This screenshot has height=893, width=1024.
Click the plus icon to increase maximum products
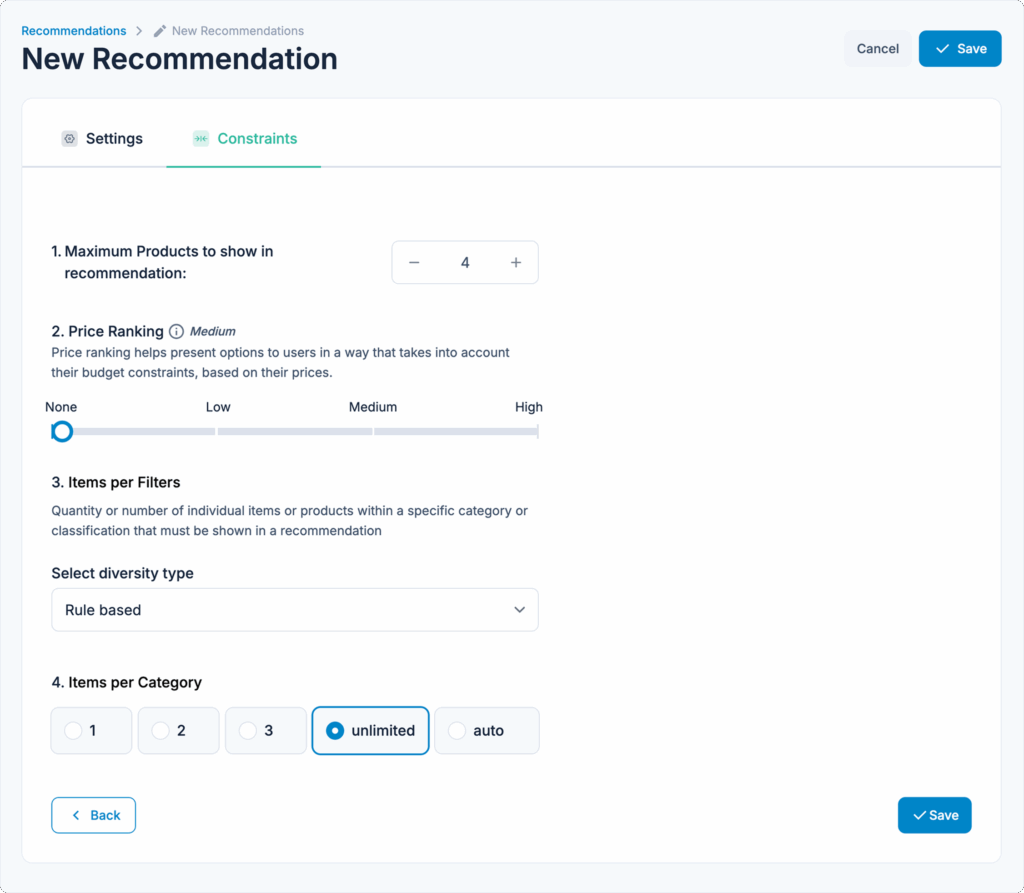[x=516, y=263]
